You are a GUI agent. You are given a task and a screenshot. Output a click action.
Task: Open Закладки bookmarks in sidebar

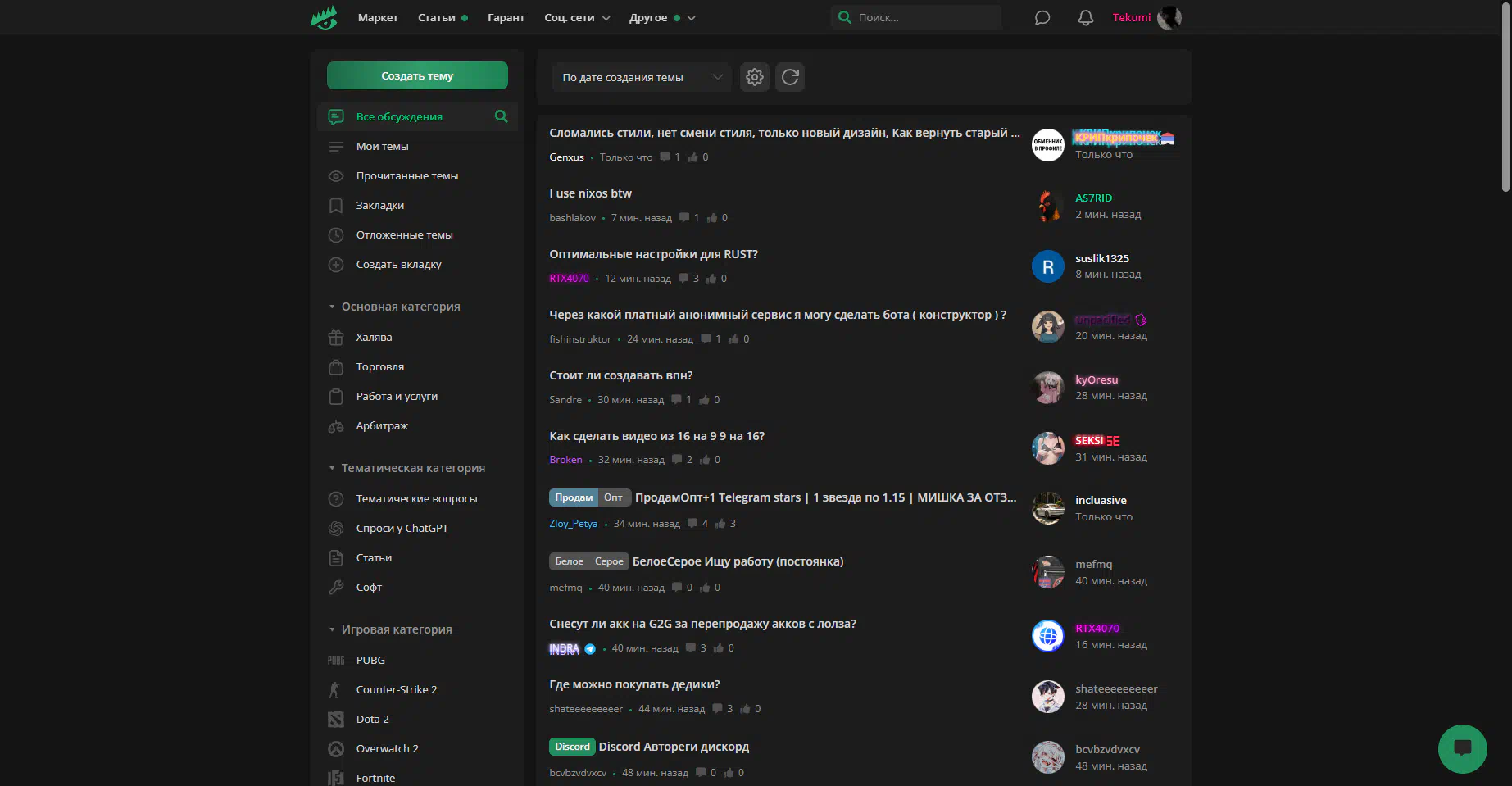point(379,206)
